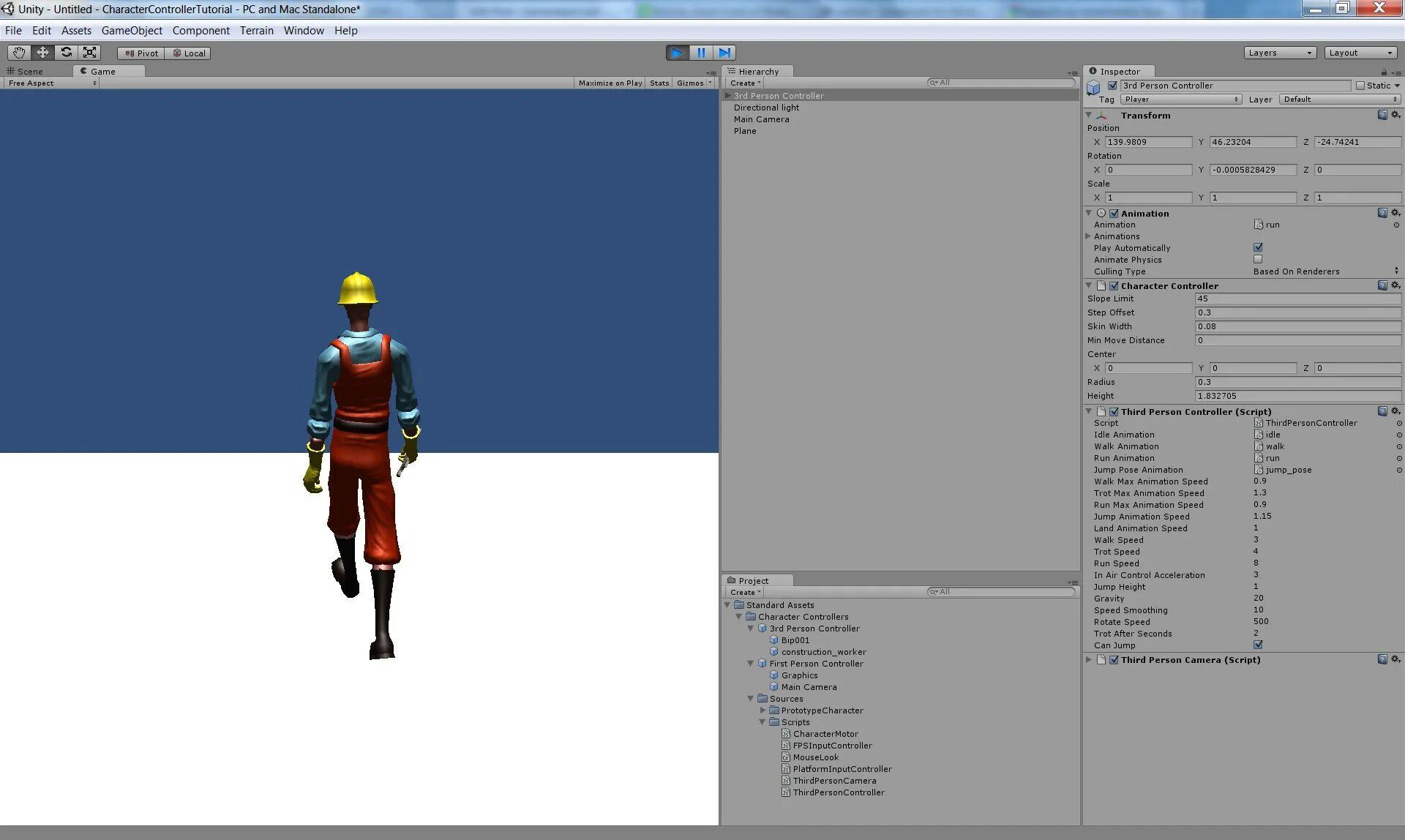Click the Translate tool icon
Viewport: 1405px width, 840px height.
pos(42,52)
